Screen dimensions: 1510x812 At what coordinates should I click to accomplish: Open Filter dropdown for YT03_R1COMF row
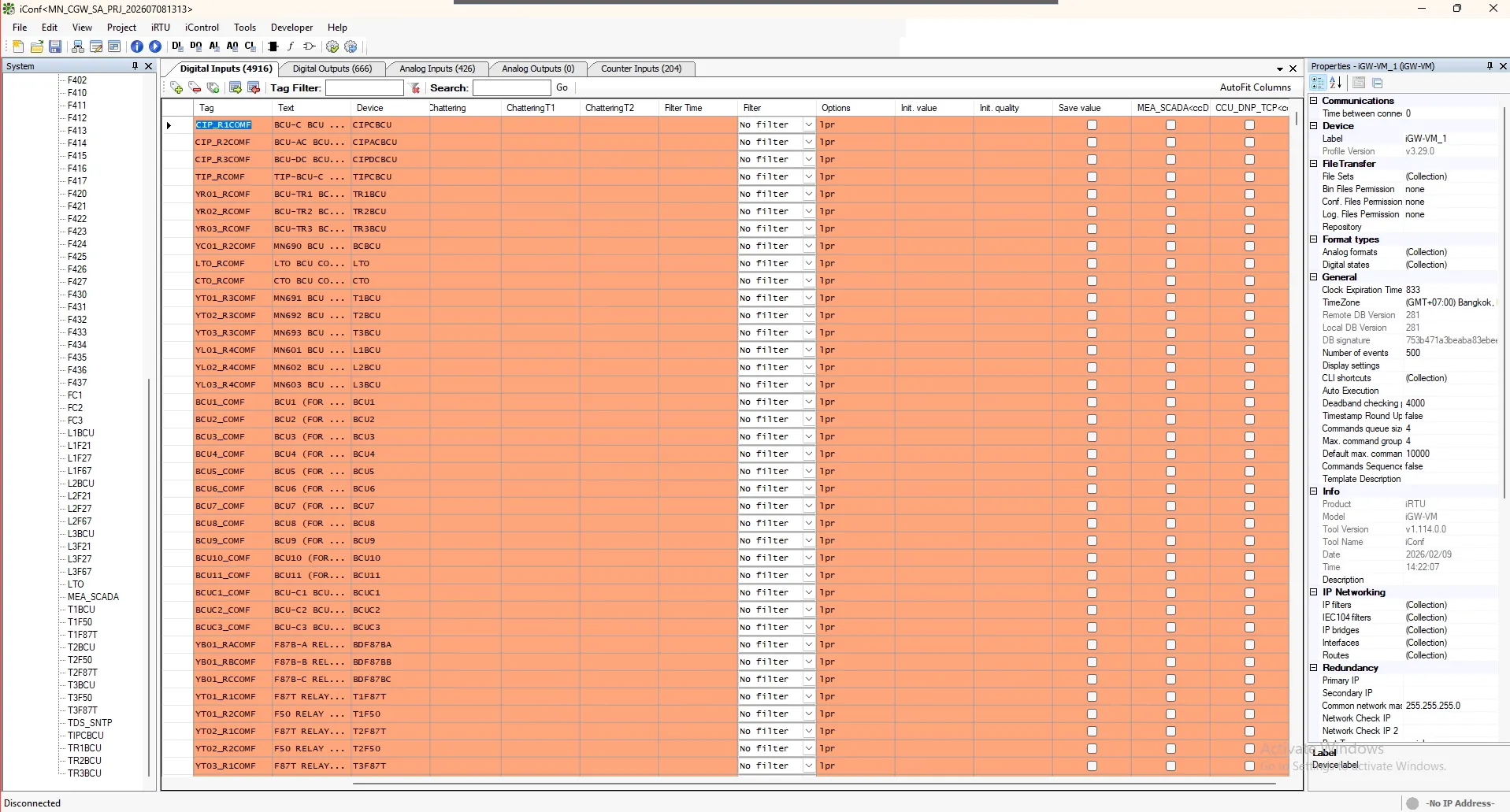(x=808, y=766)
